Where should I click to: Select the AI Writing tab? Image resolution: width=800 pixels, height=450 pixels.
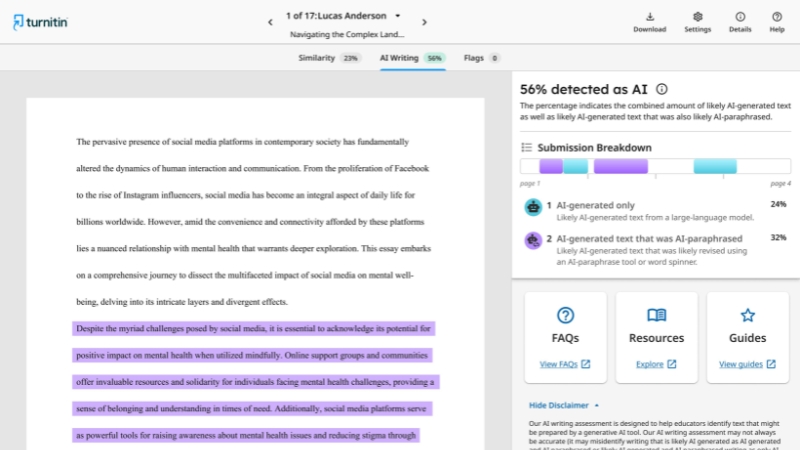412,58
